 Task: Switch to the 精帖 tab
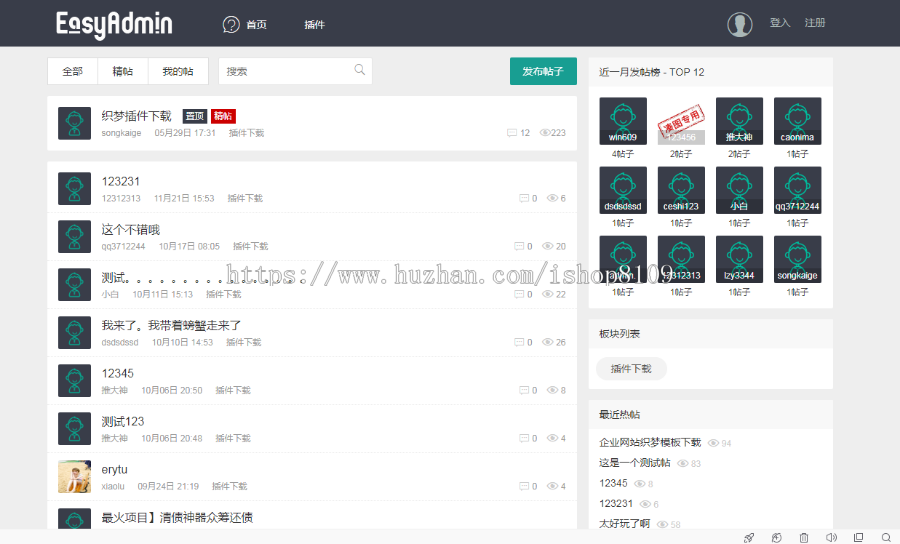[x=123, y=71]
